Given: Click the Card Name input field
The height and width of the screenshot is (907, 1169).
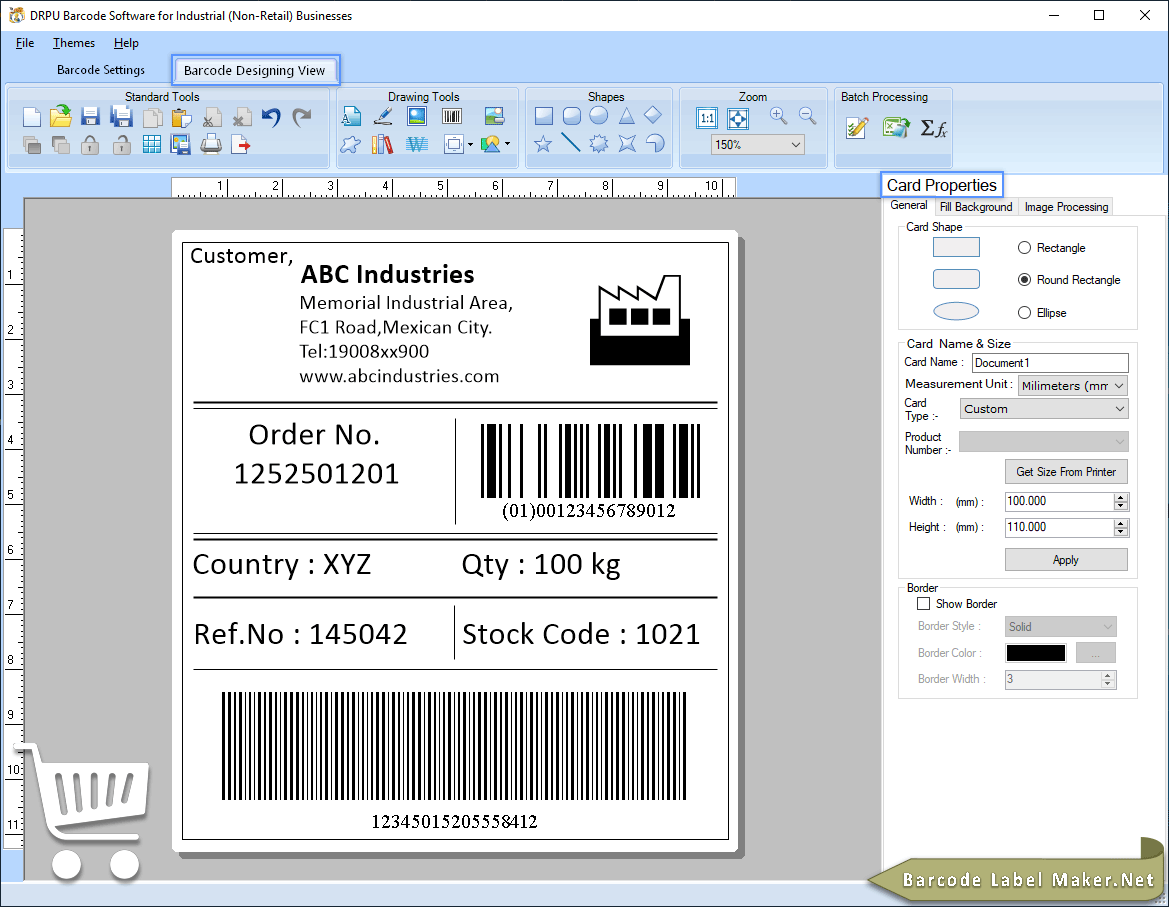Looking at the screenshot, I should (1050, 363).
